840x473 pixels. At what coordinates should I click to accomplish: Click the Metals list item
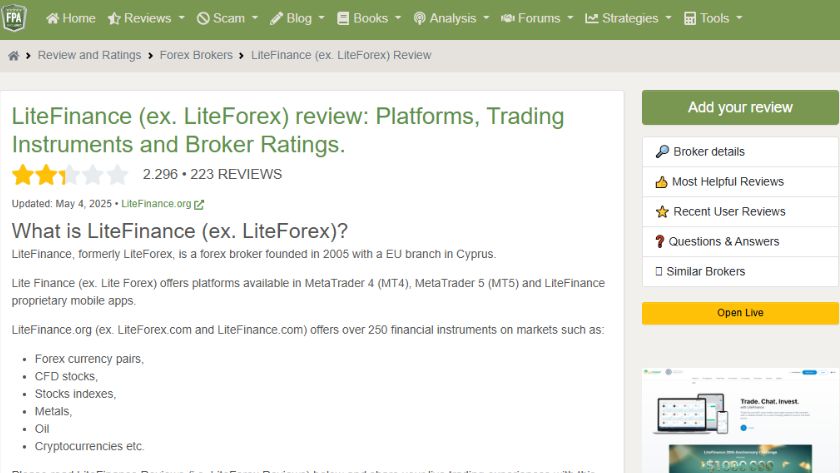[x=53, y=411]
